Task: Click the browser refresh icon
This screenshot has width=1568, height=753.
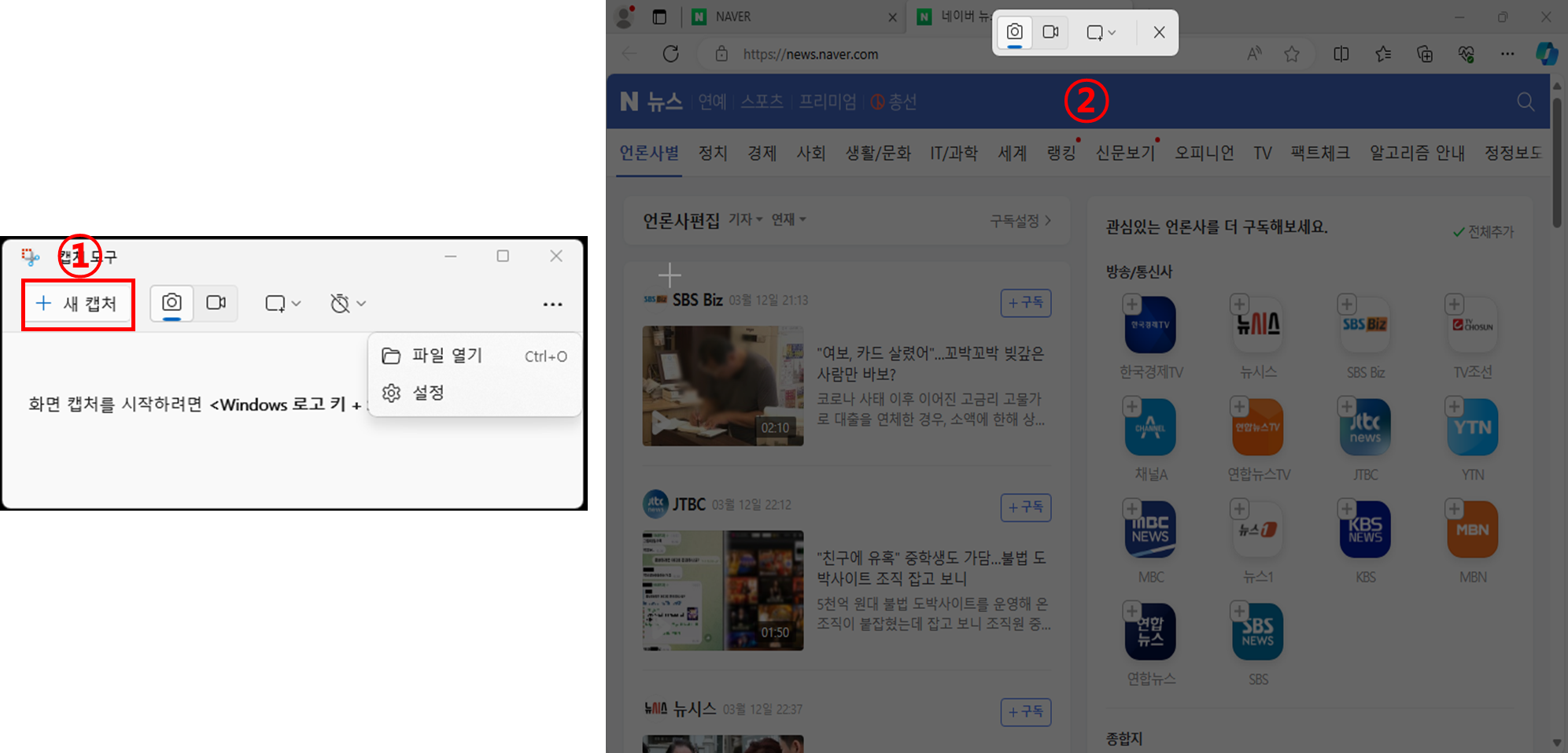Action: point(671,54)
